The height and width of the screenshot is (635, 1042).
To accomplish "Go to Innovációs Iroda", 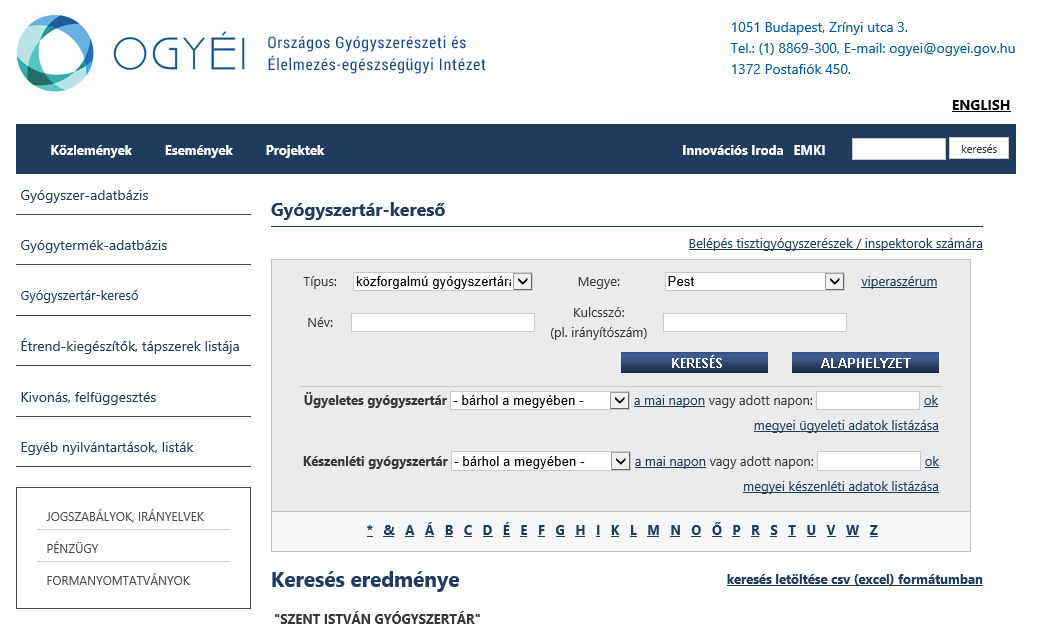I will click(732, 150).
